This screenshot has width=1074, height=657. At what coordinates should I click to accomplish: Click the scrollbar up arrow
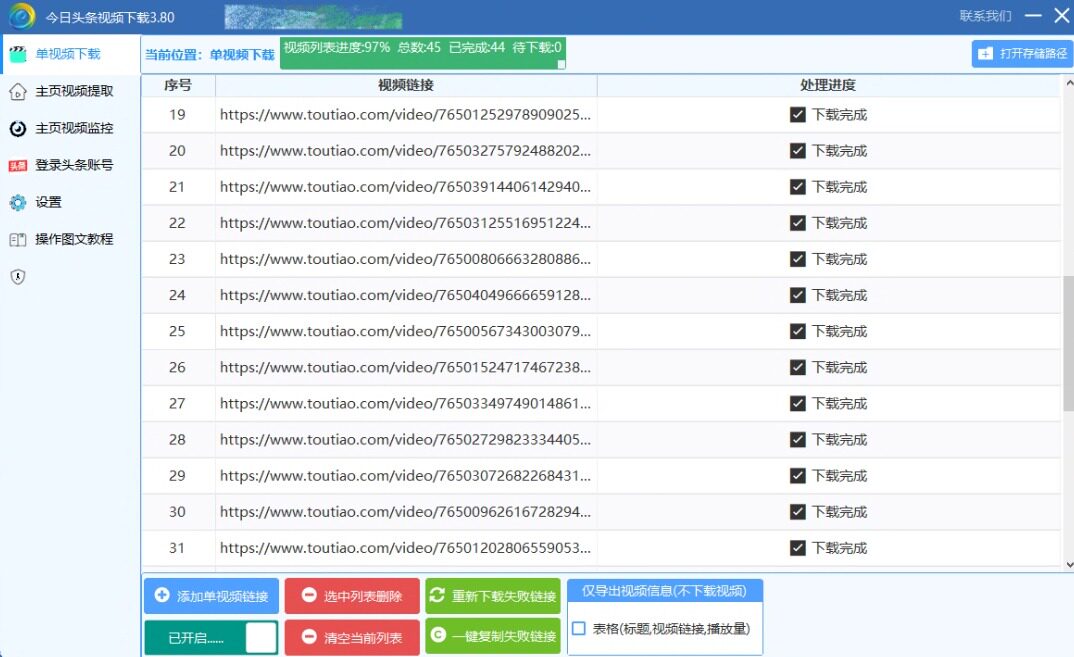pos(1069,84)
